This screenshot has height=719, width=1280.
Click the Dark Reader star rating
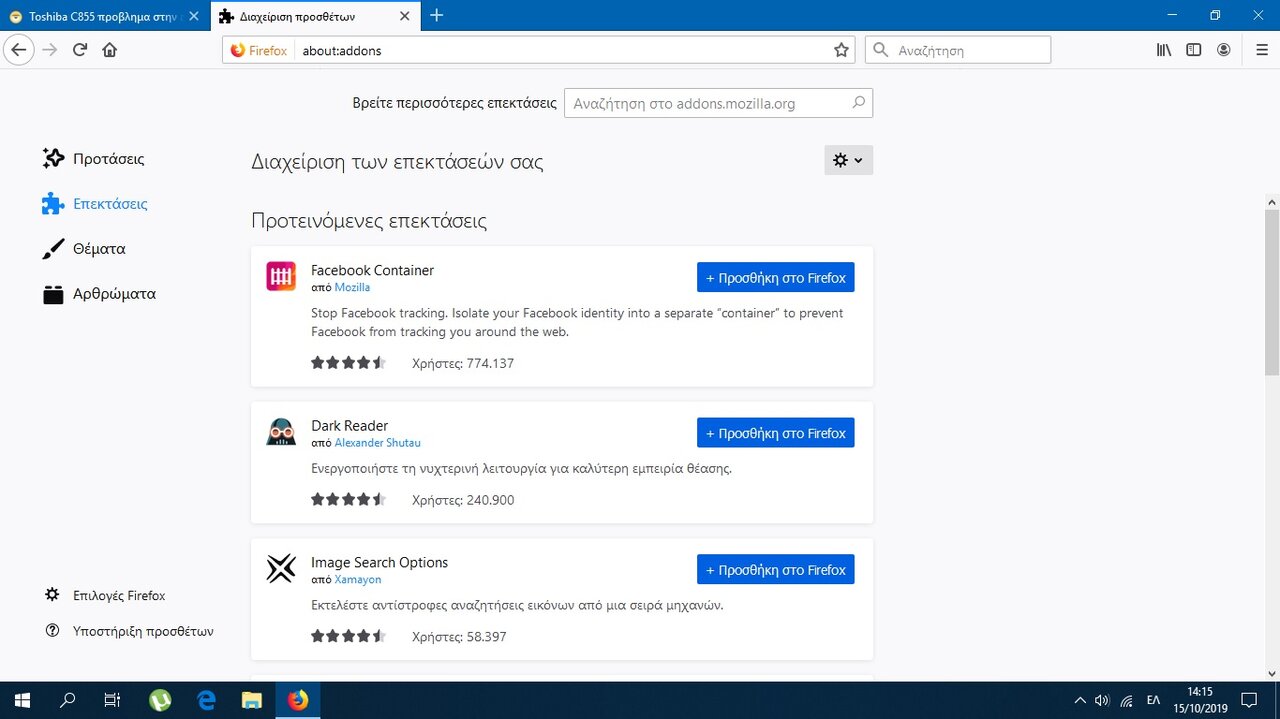(x=348, y=500)
